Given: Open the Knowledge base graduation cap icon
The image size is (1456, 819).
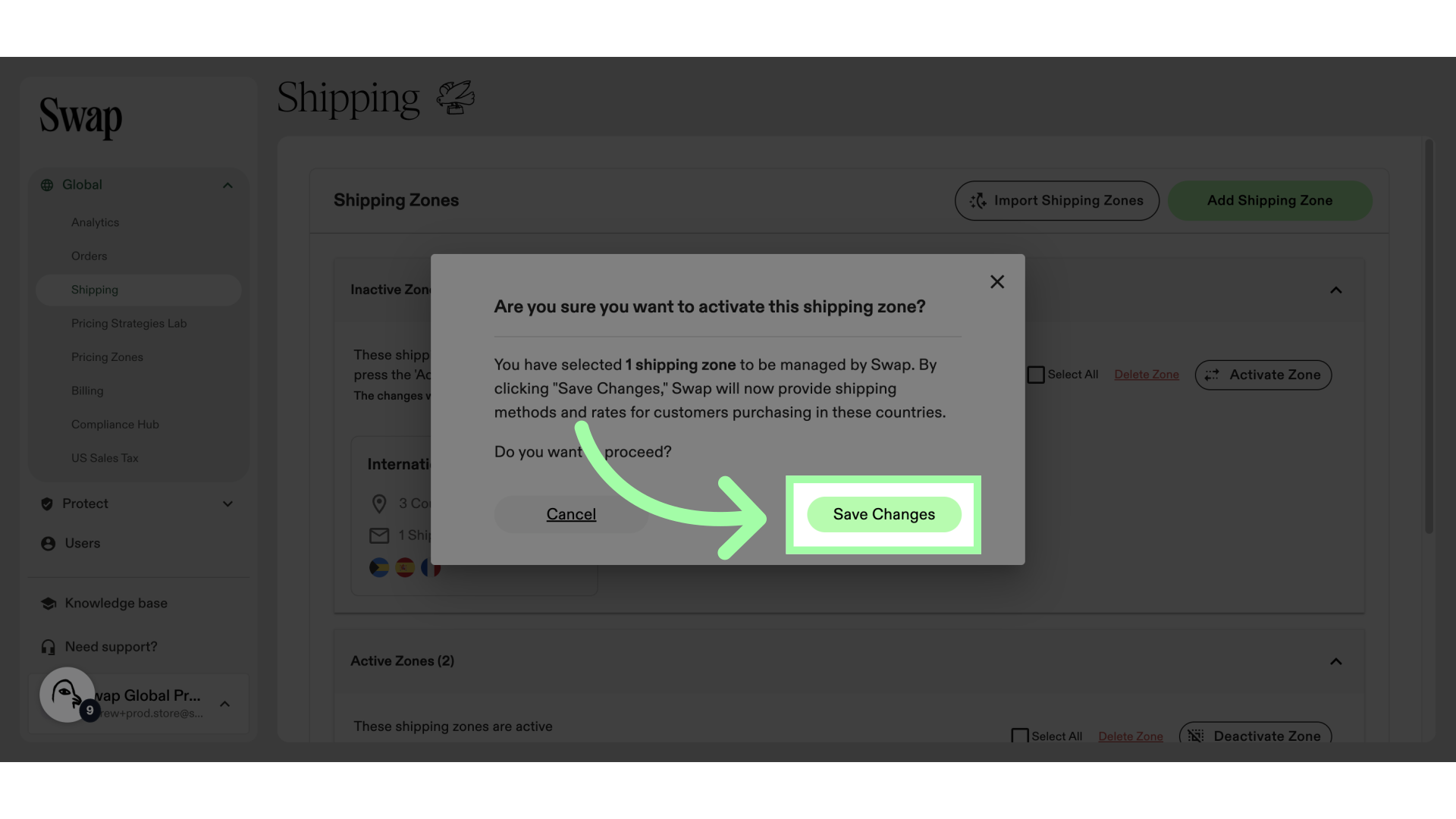Looking at the screenshot, I should point(49,604).
